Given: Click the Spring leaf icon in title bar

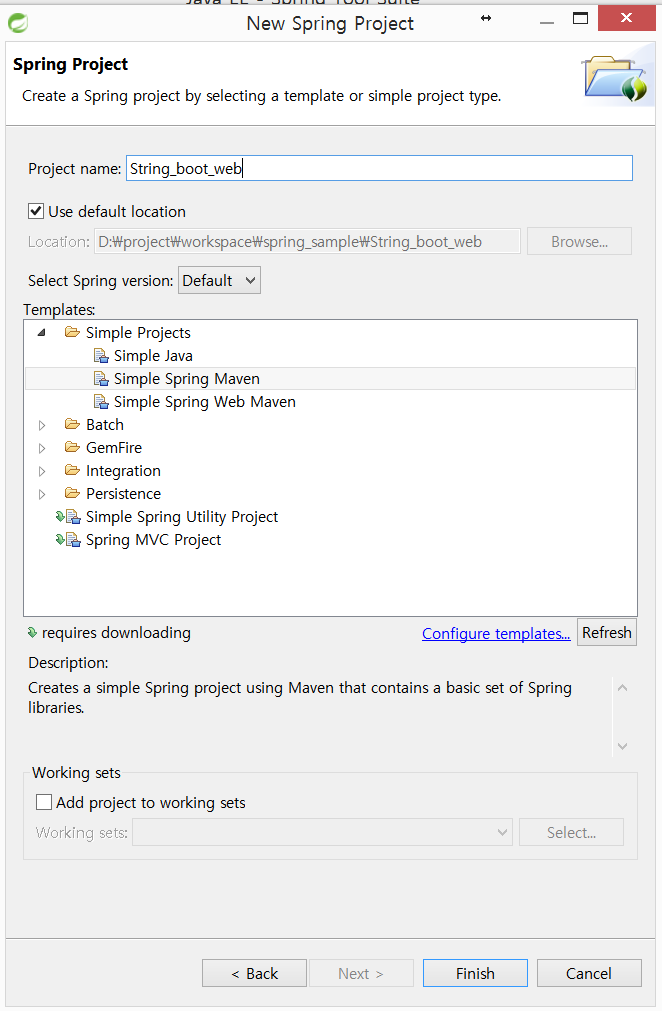Looking at the screenshot, I should [18, 23].
